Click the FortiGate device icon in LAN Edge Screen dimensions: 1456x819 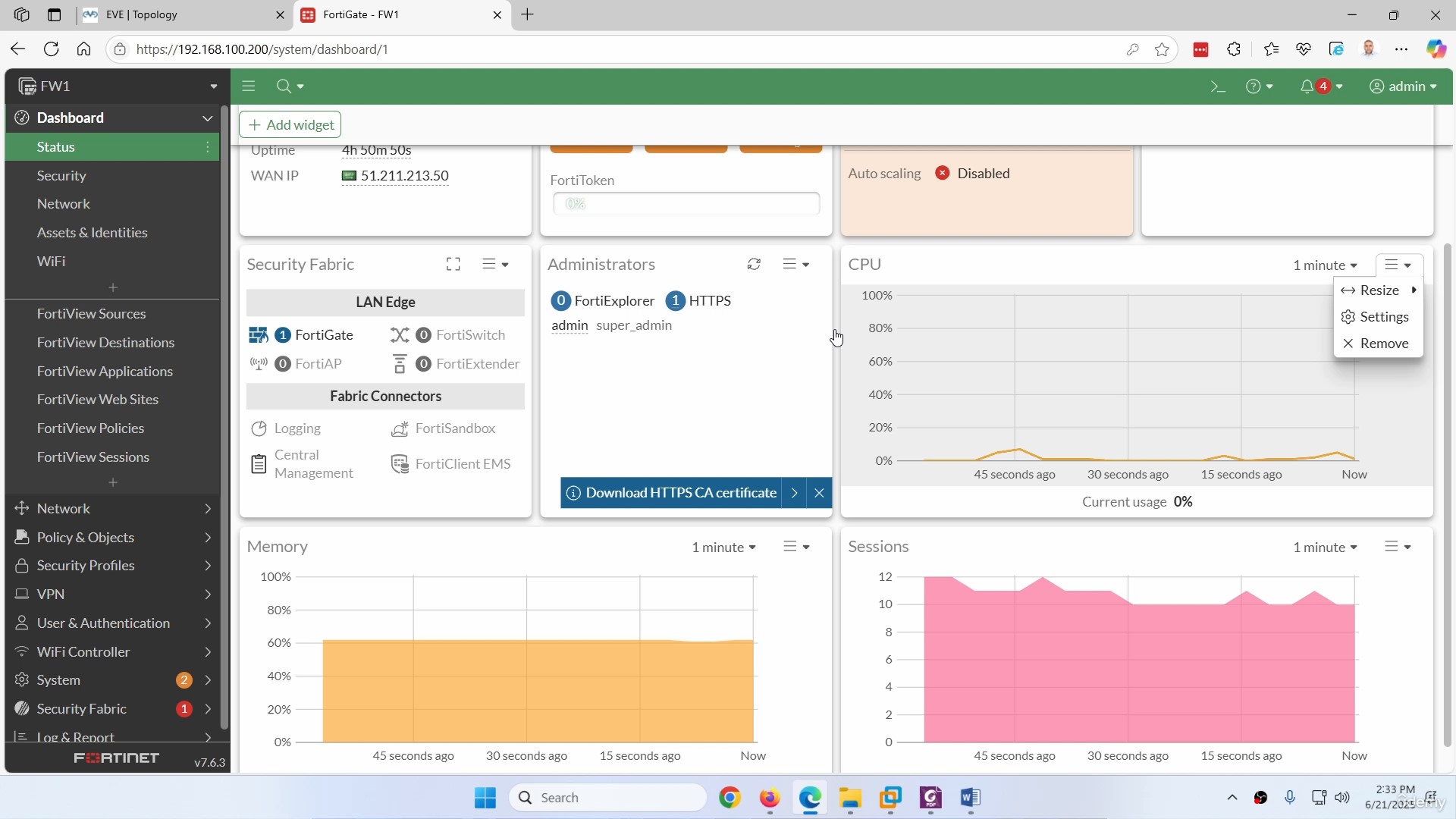[x=259, y=335]
